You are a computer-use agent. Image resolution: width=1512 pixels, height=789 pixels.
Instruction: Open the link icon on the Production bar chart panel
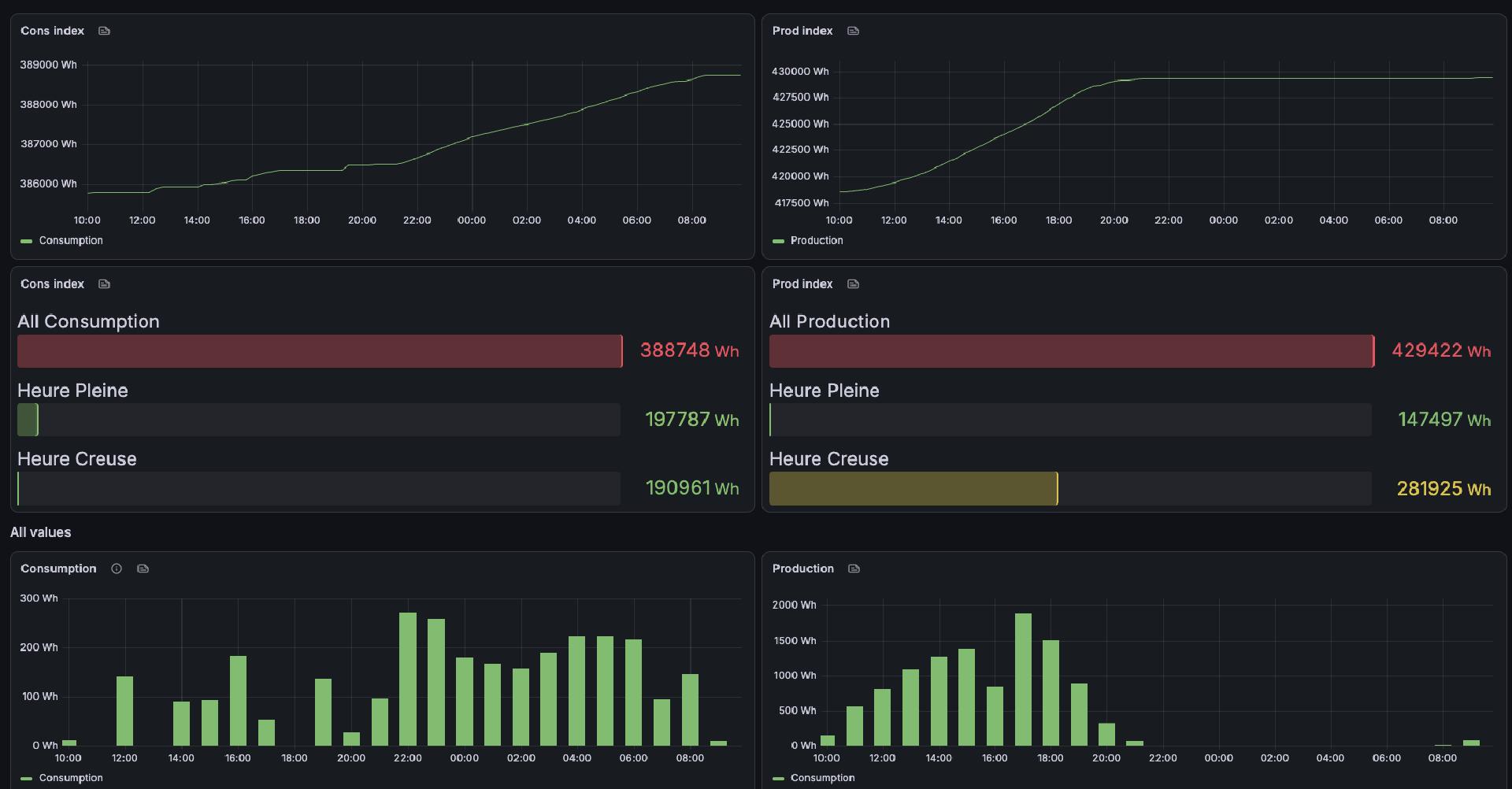pyautogui.click(x=854, y=569)
